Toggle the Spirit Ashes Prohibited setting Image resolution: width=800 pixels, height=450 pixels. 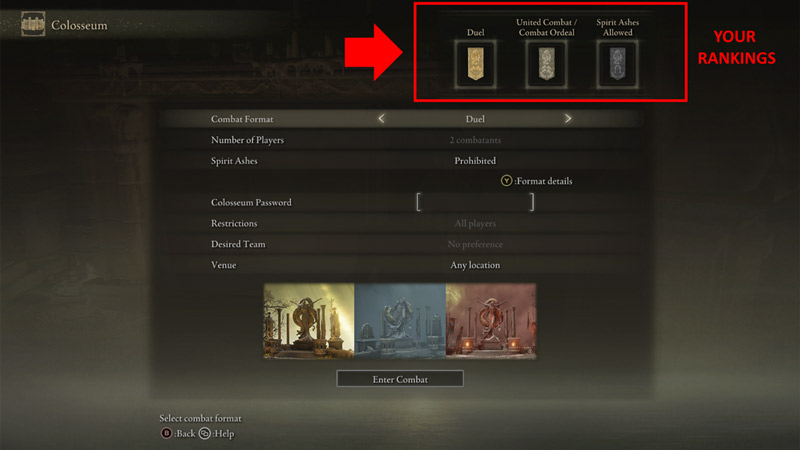[x=475, y=161]
